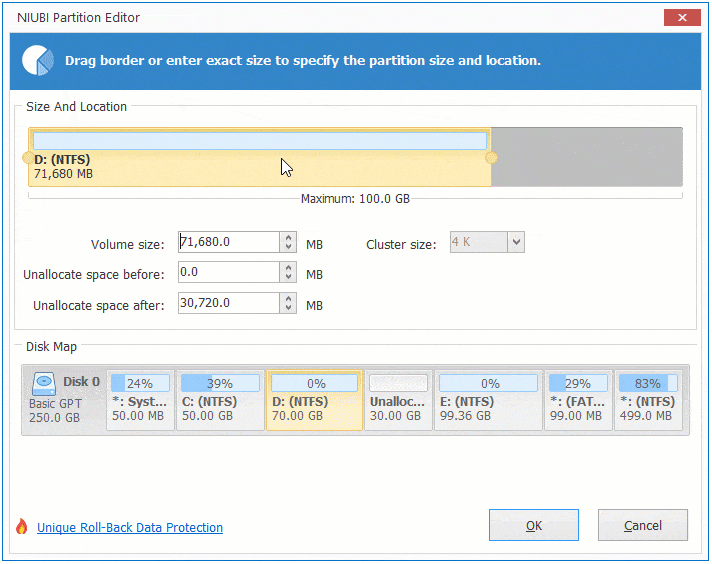The image size is (712, 564).
Task: Select the E: (NTFS) 99.36 GB partition
Action: click(488, 400)
